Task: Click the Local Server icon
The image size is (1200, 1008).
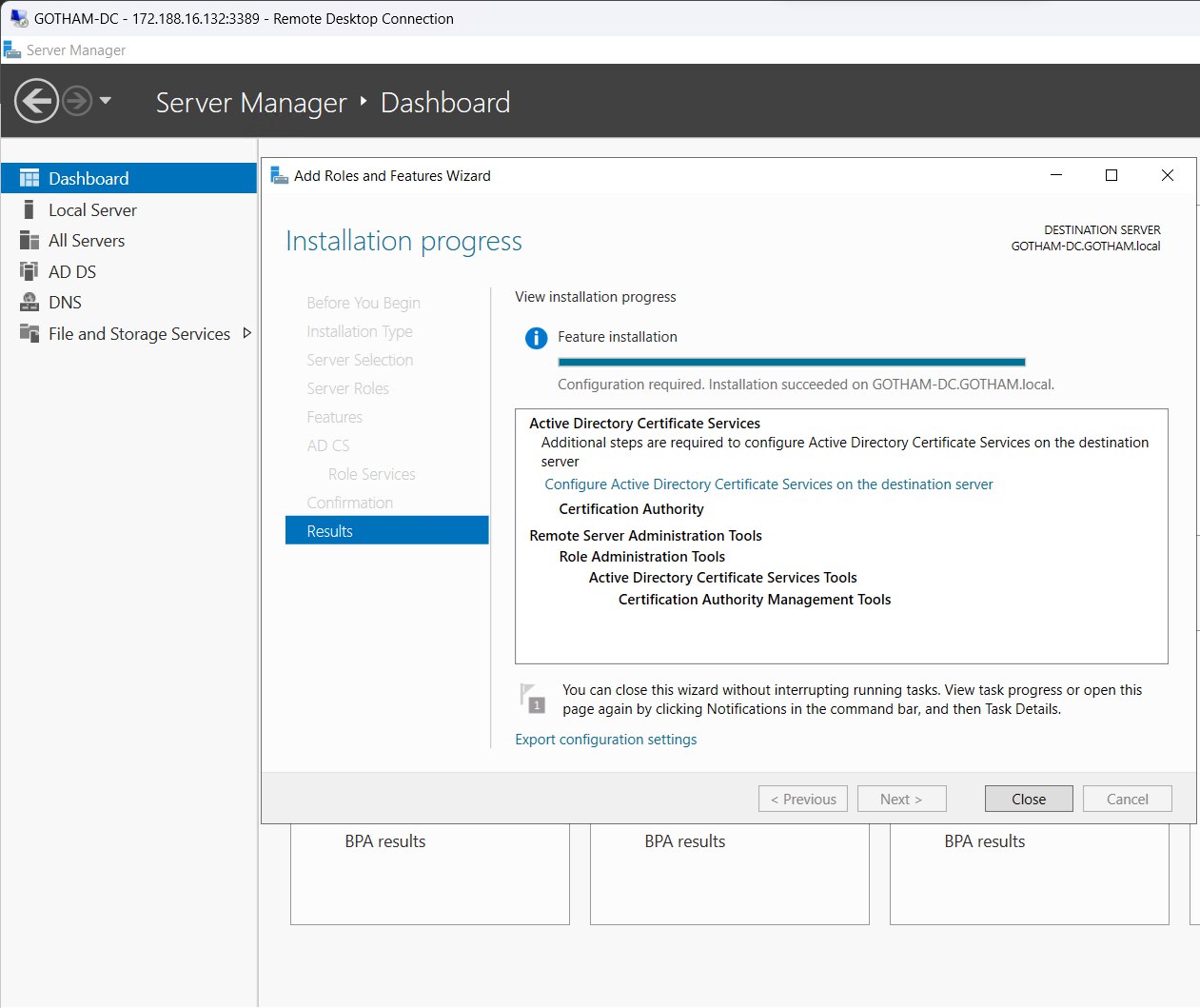Action: (30, 210)
